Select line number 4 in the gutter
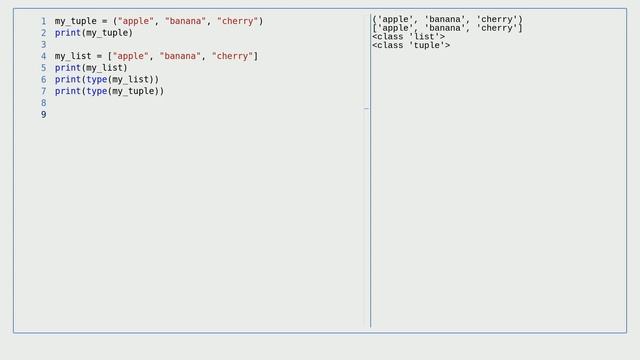This screenshot has width=640, height=360. [44, 56]
